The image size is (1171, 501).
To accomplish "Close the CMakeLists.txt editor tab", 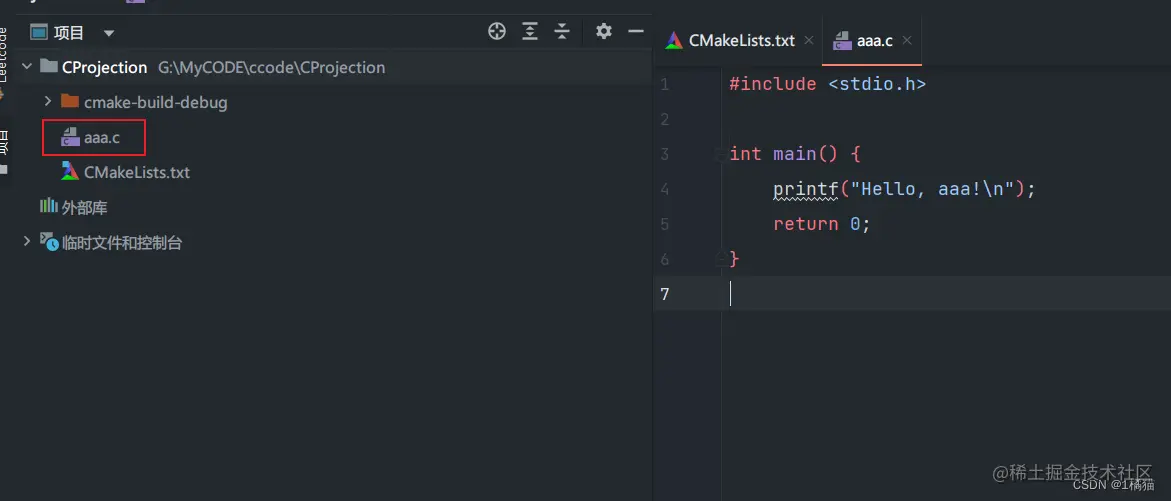I will [x=809, y=40].
